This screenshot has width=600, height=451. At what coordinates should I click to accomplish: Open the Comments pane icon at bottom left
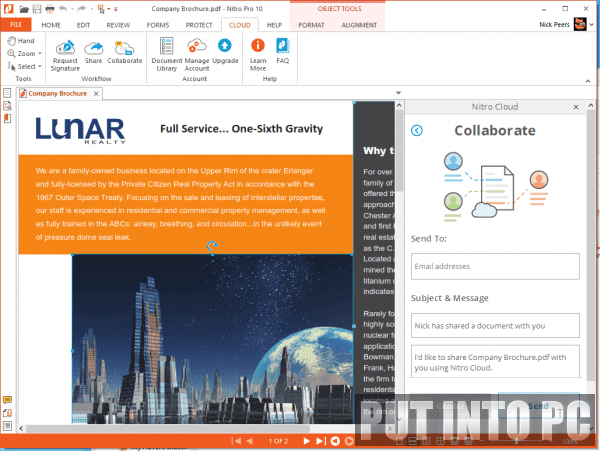coord(7,400)
